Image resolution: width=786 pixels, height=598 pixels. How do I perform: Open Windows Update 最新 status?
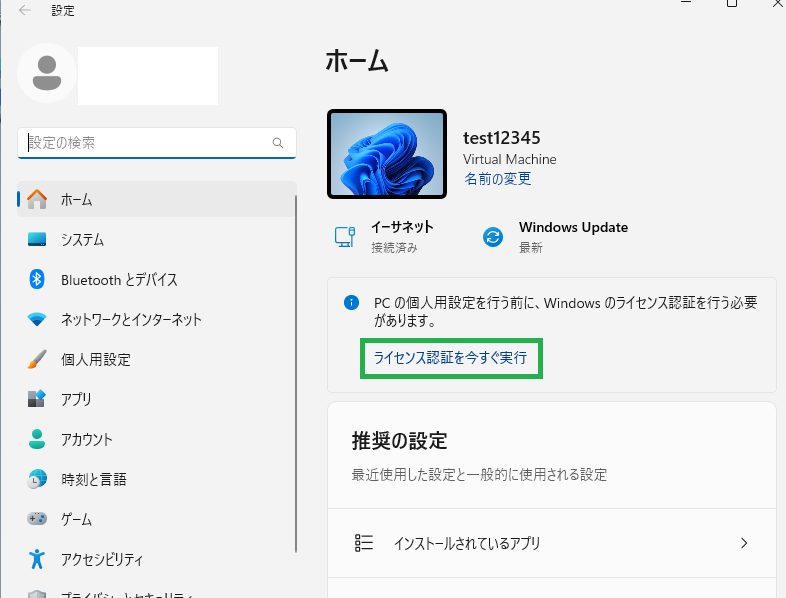coord(555,237)
